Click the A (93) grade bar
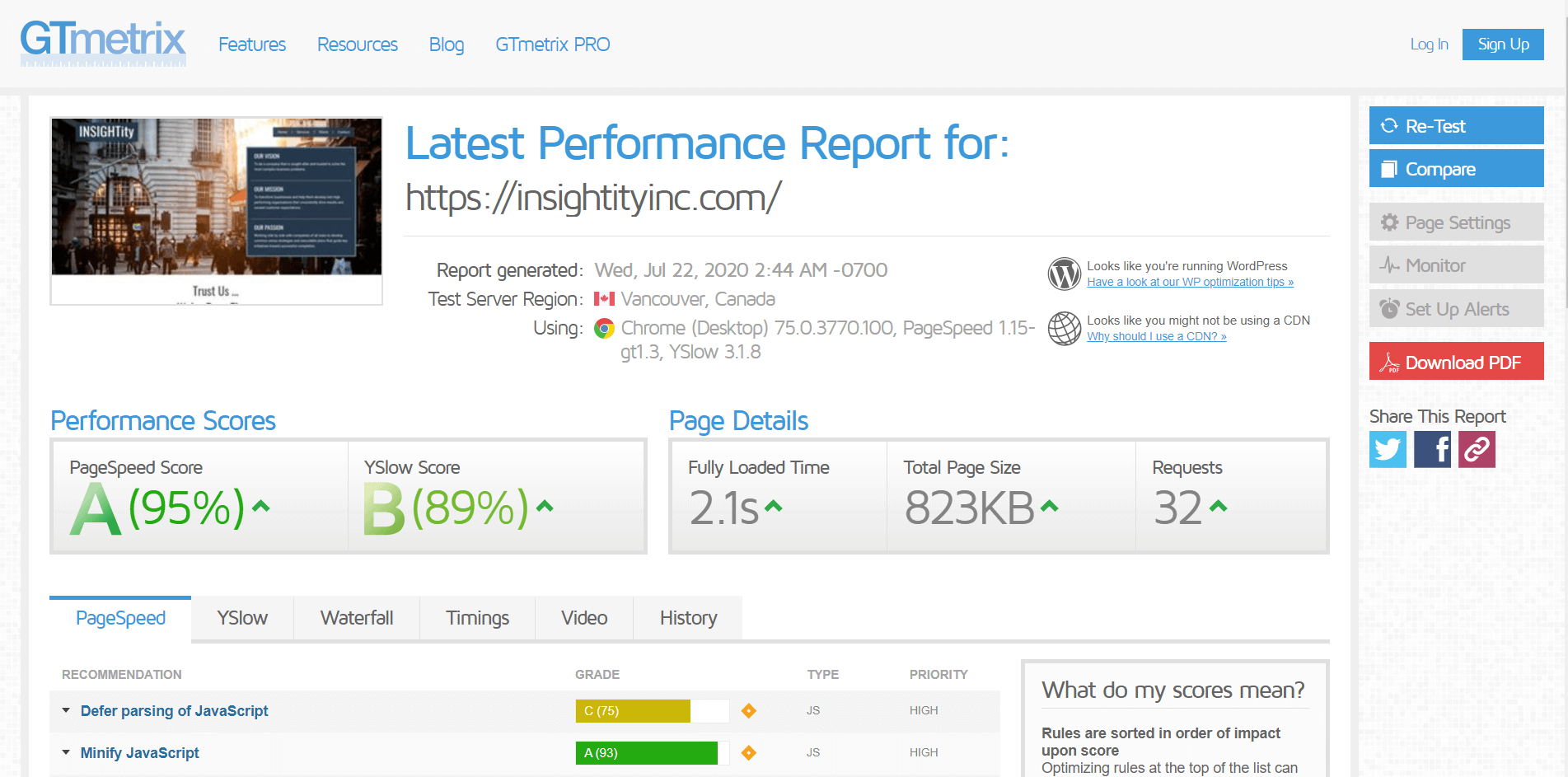The image size is (1568, 777). [652, 752]
